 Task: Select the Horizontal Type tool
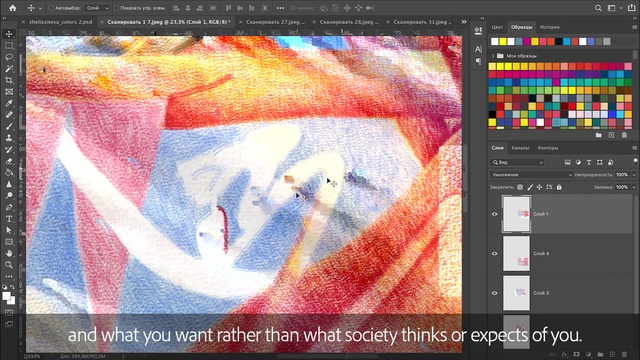click(x=9, y=219)
